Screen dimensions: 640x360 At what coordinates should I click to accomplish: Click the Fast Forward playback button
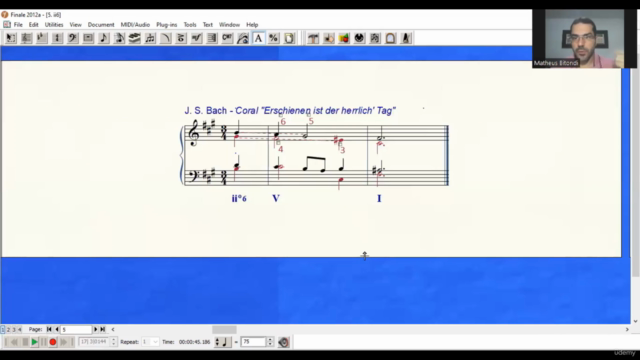63,342
